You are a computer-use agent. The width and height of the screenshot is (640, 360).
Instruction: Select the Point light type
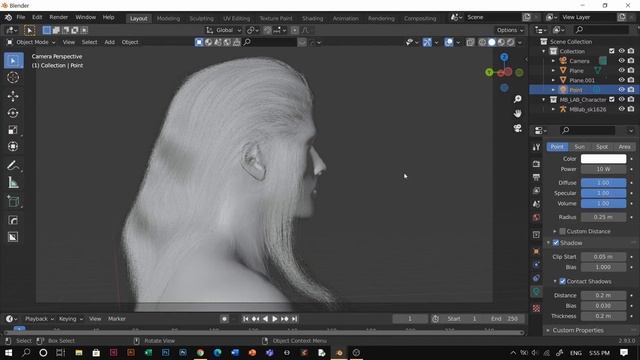(x=557, y=147)
